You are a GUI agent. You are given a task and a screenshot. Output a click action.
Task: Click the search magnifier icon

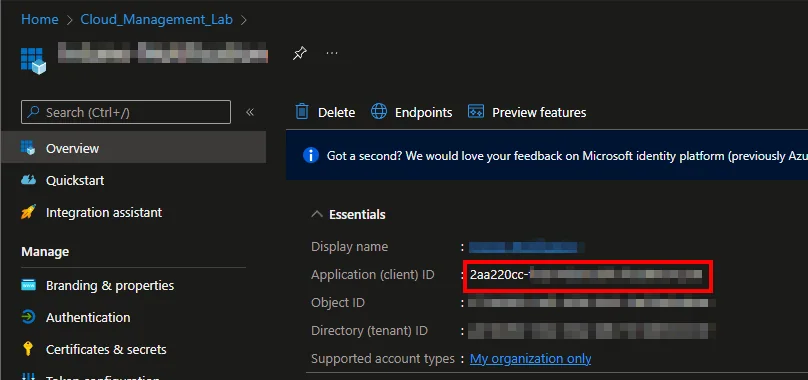click(33, 112)
